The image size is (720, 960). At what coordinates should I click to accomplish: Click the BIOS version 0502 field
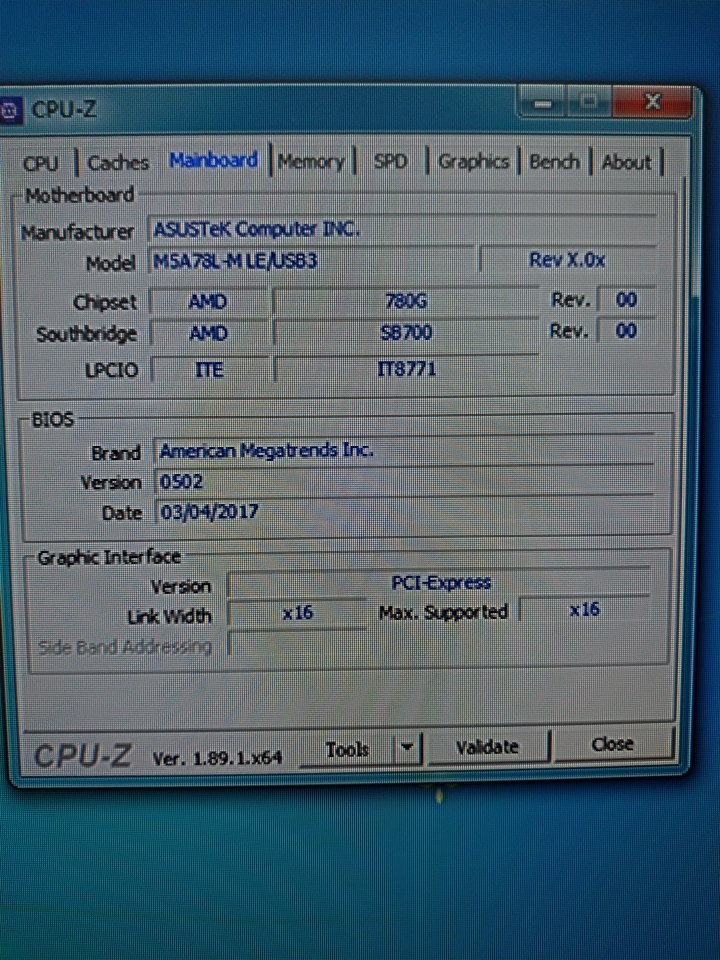pos(404,482)
